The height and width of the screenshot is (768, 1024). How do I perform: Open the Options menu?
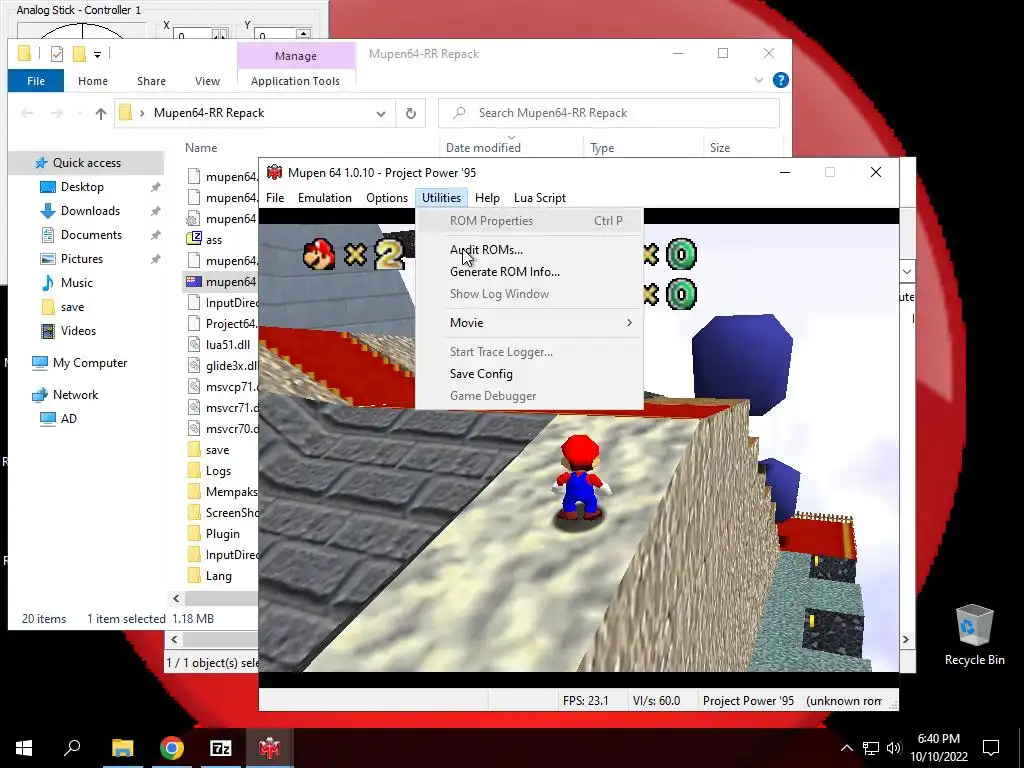pyautogui.click(x=387, y=198)
